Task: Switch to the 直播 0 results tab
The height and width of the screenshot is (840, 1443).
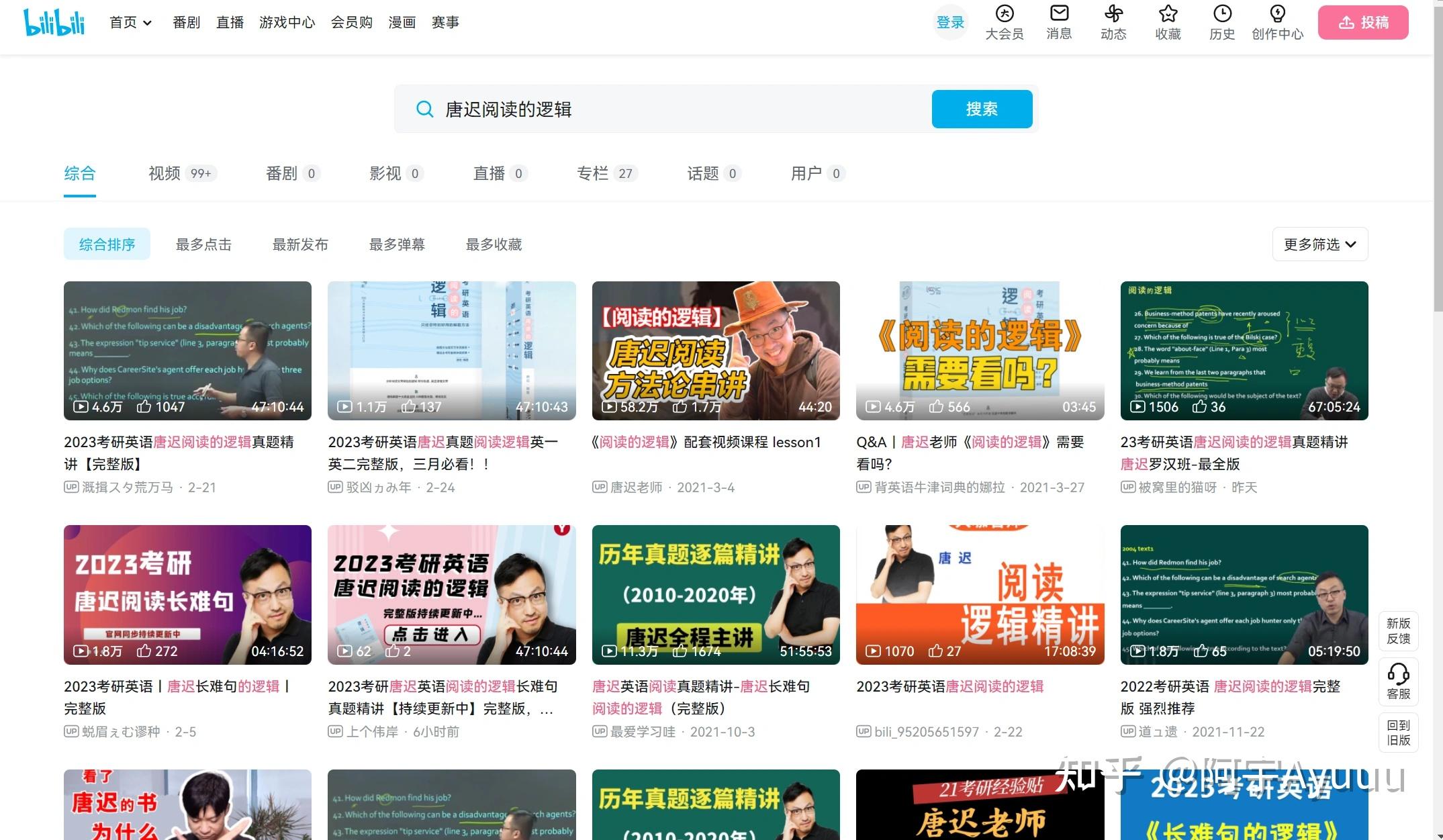Action: coord(500,173)
